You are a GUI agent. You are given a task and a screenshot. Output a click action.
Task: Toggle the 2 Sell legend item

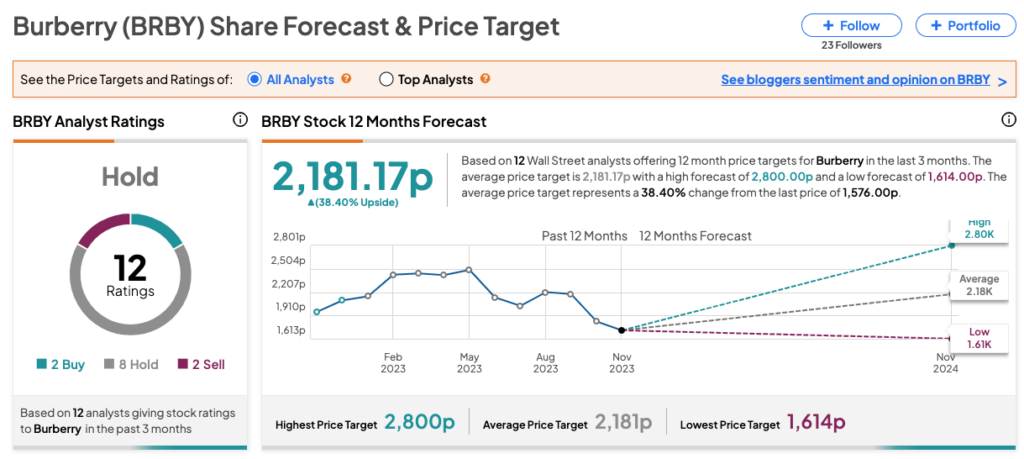point(201,365)
